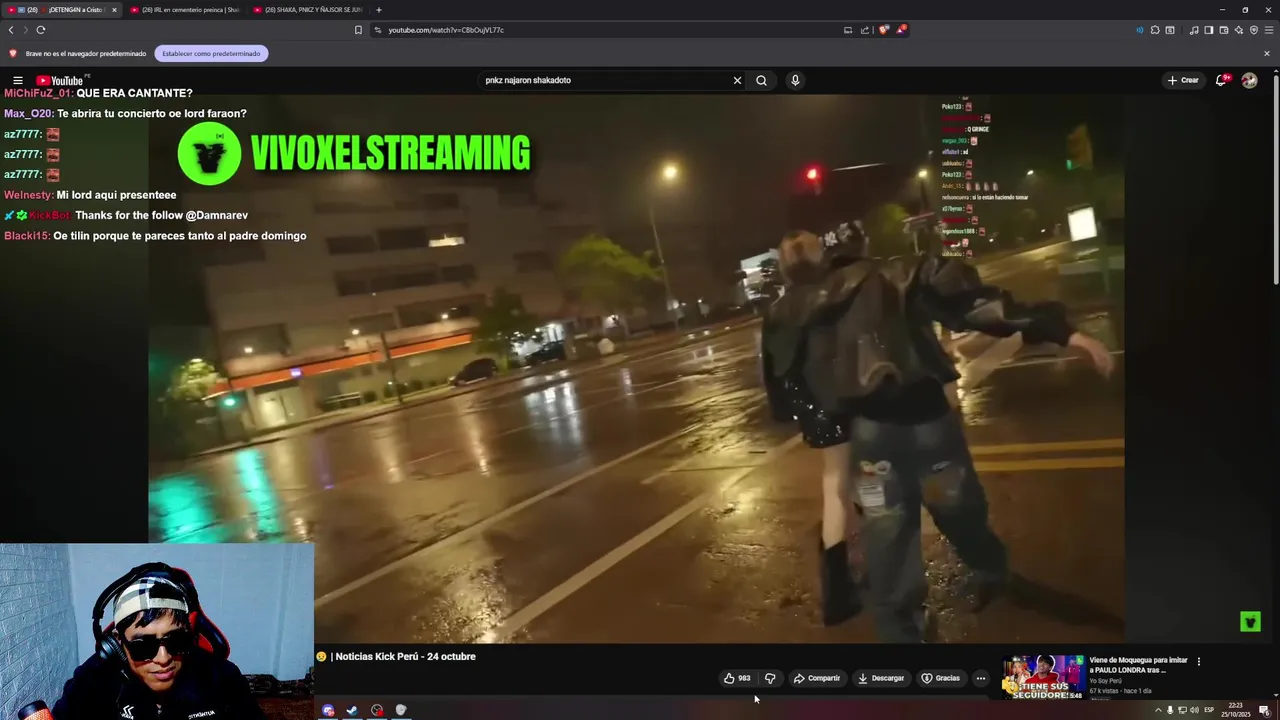Toggle the browser sidebar panel icon
1280x720 pixels.
pyautogui.click(x=1208, y=30)
